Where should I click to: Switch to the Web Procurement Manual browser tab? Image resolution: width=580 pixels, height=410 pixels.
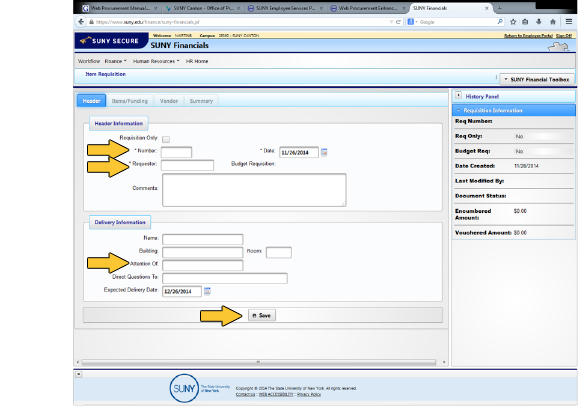[119, 8]
